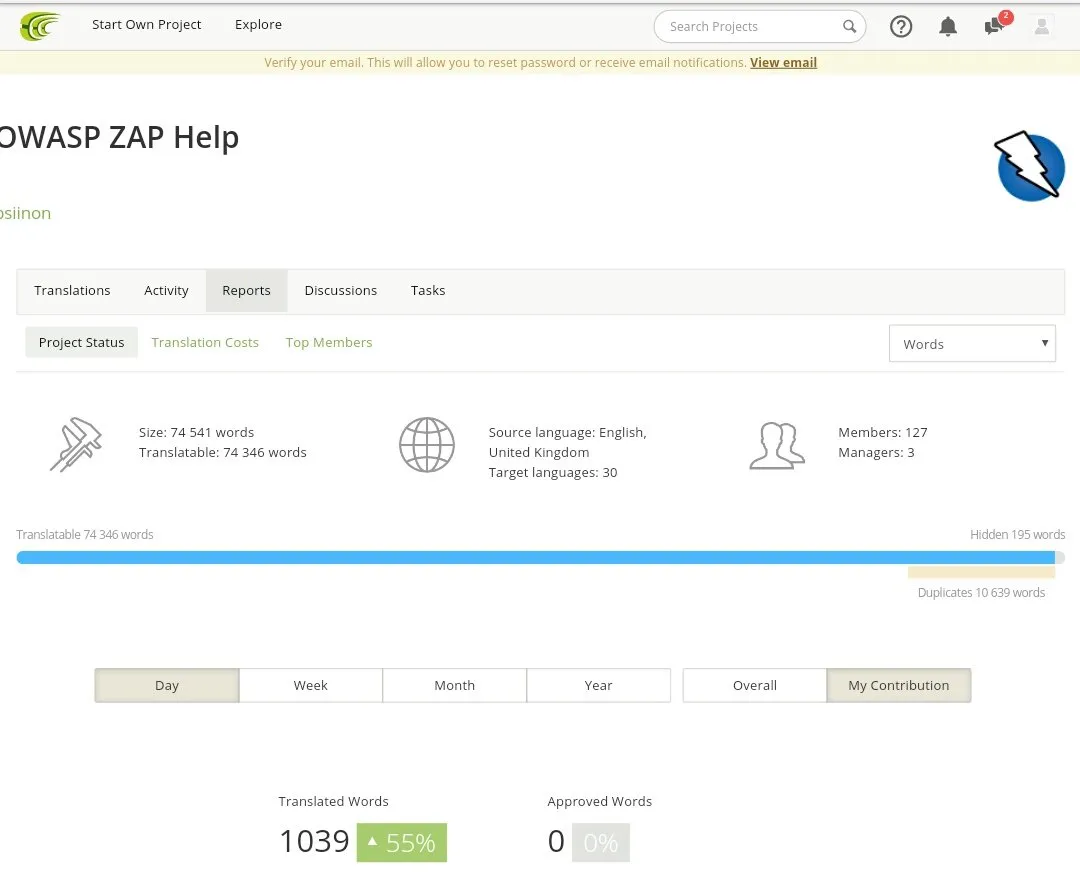The image size is (1080, 874).
Task: Click the Approved Words count 0
Action: (556, 842)
